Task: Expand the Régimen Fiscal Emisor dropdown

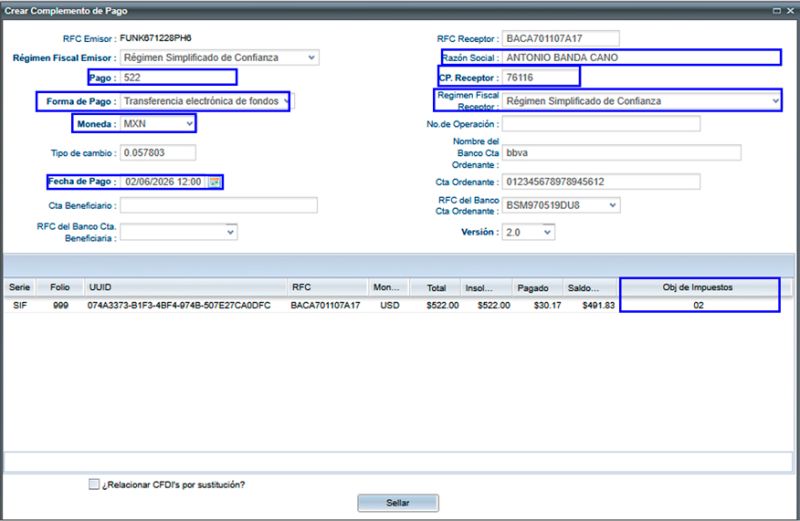Action: click(311, 58)
